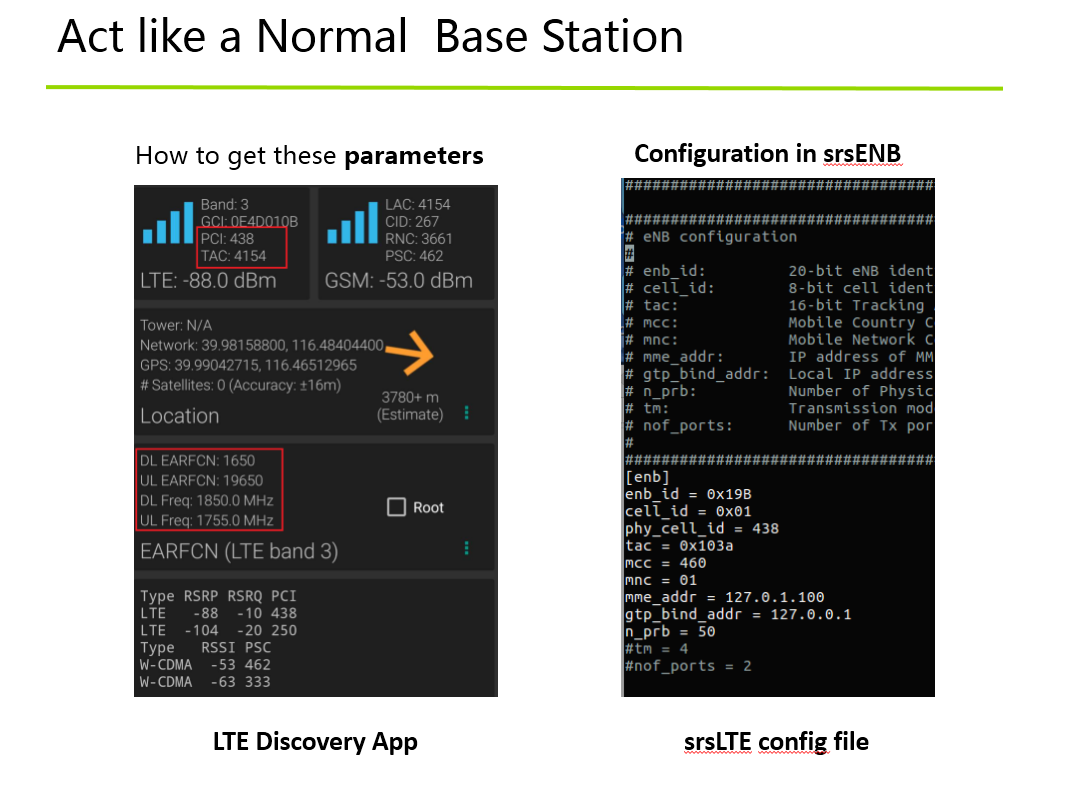
Task: Click the commented '#tm = 4' line
Action: [x=657, y=648]
